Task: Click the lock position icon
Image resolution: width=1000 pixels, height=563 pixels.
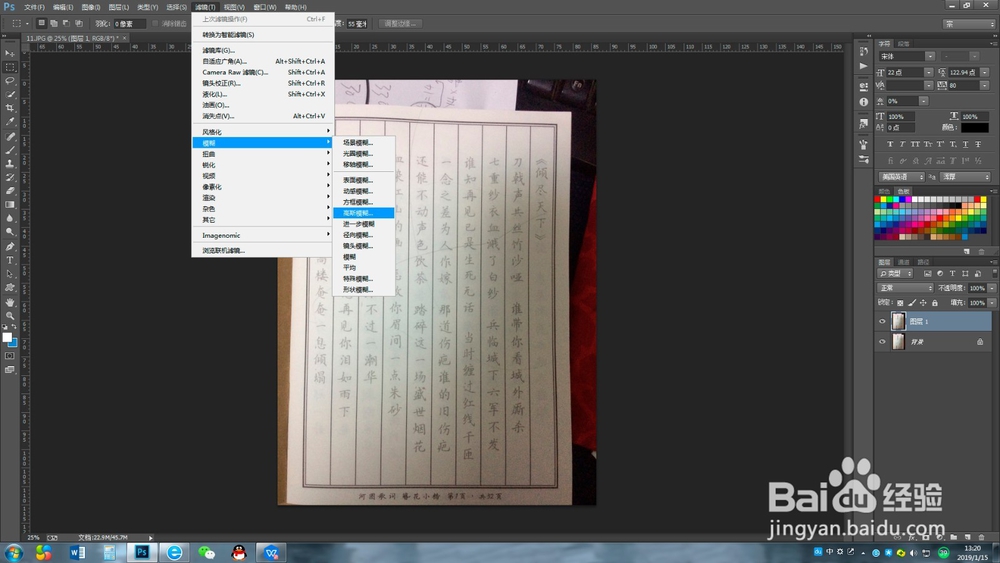Action: click(923, 303)
